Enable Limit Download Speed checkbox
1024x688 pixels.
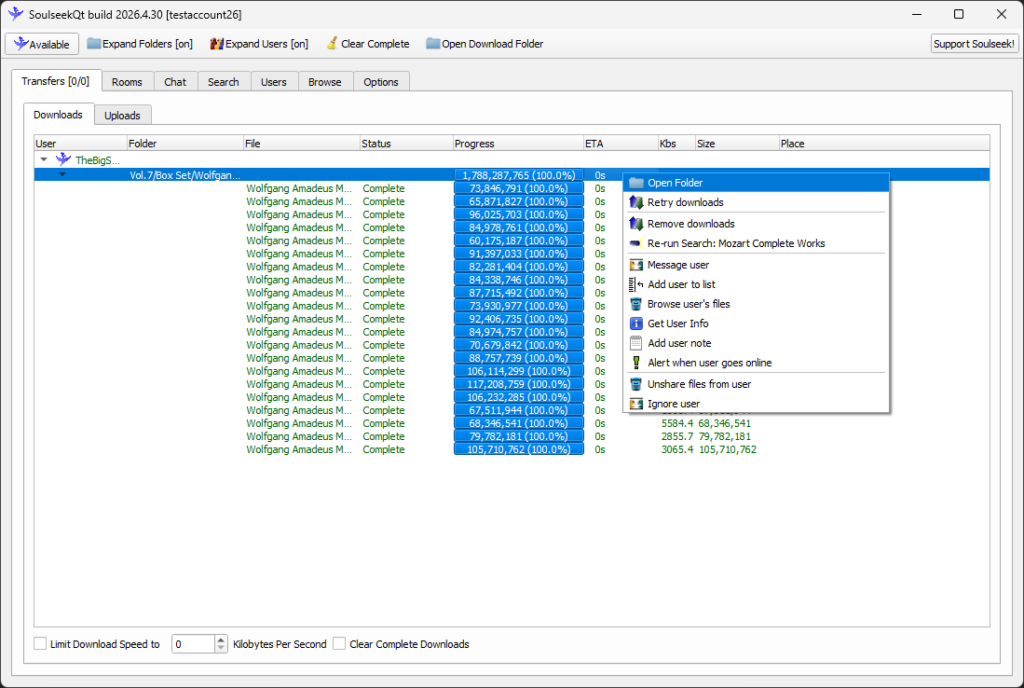40,644
